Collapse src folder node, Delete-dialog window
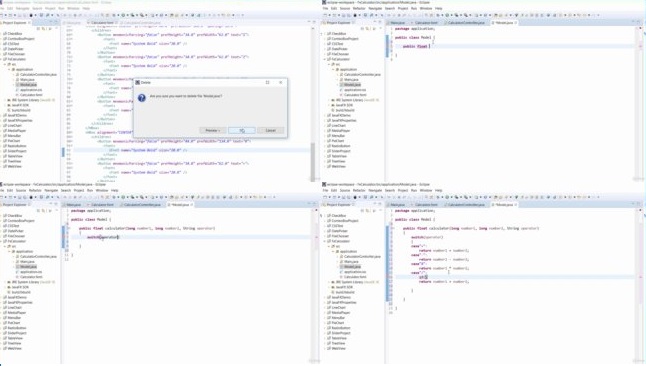Screen dimensions: 646x366 (5, 64)
